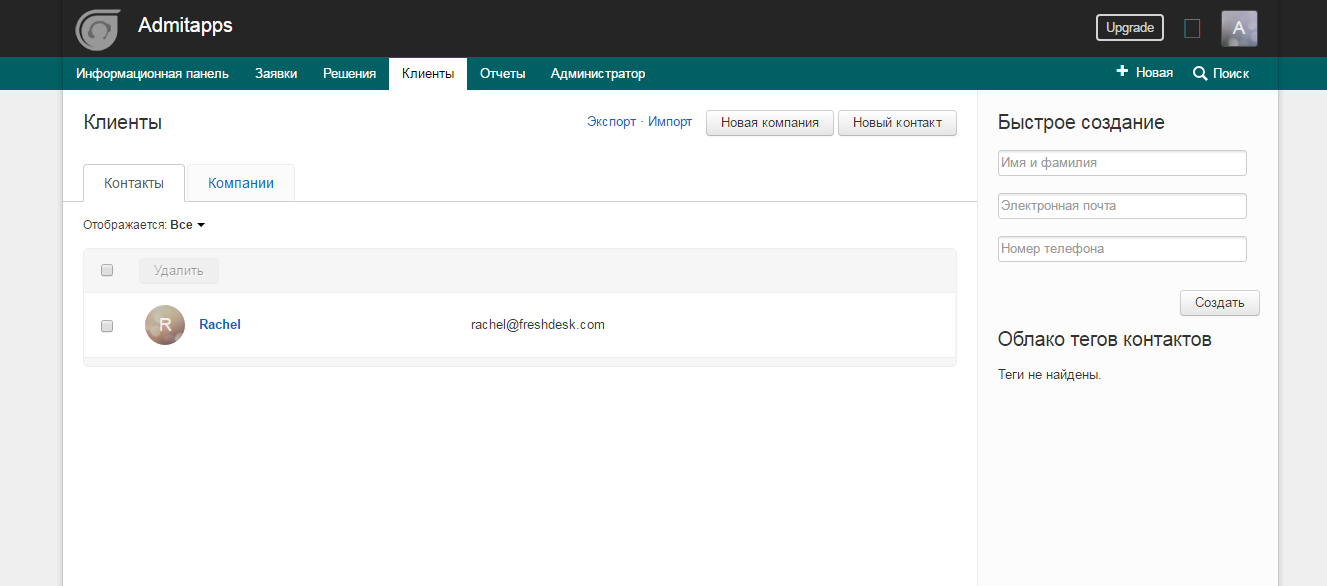Switch to the Компании tab
This screenshot has width=1327, height=586.
click(x=239, y=182)
